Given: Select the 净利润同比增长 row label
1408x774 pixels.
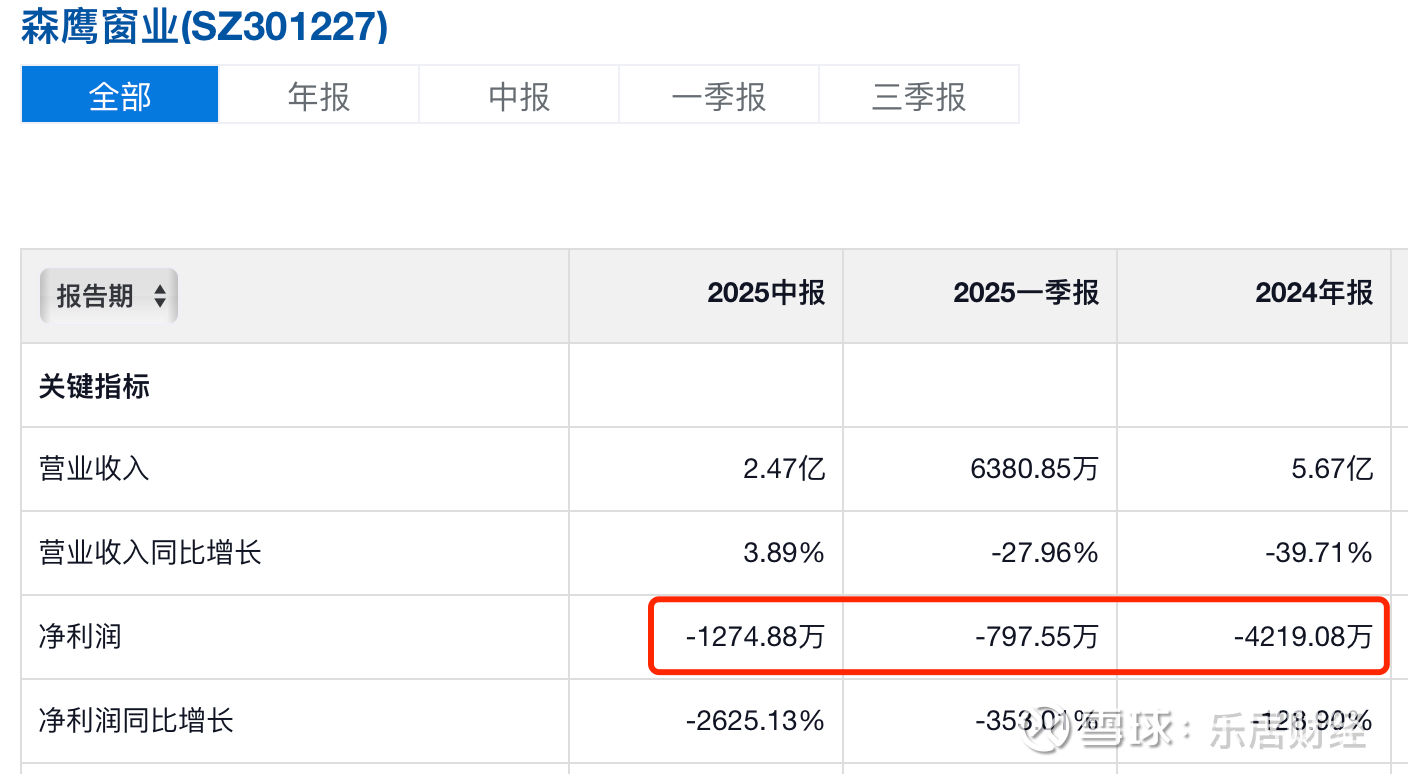Looking at the screenshot, I should (136, 720).
